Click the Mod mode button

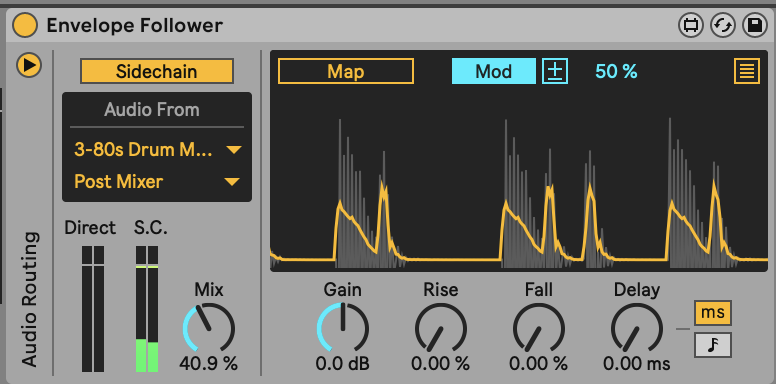[x=493, y=71]
